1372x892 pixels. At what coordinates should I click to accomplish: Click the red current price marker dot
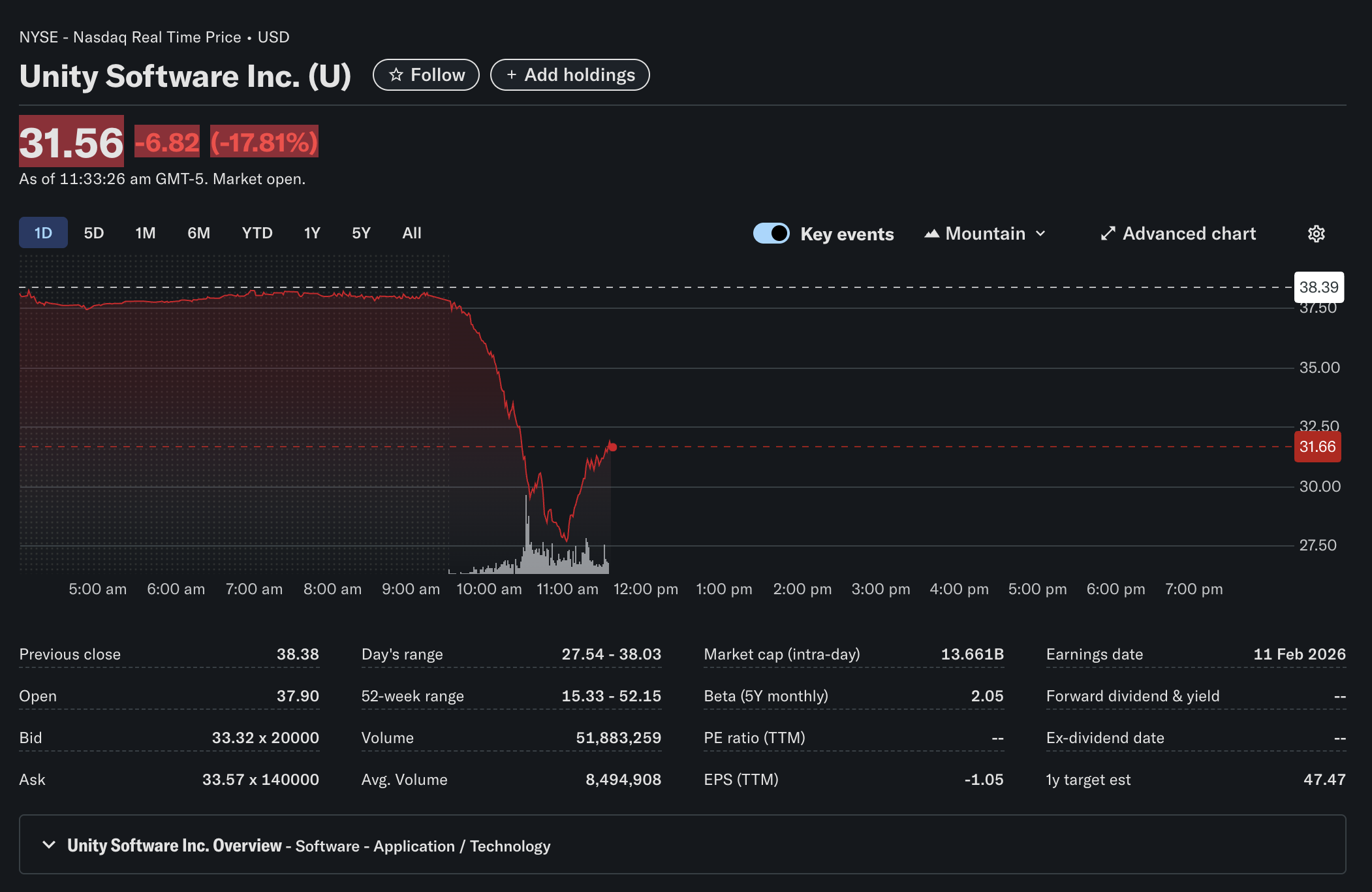point(613,447)
